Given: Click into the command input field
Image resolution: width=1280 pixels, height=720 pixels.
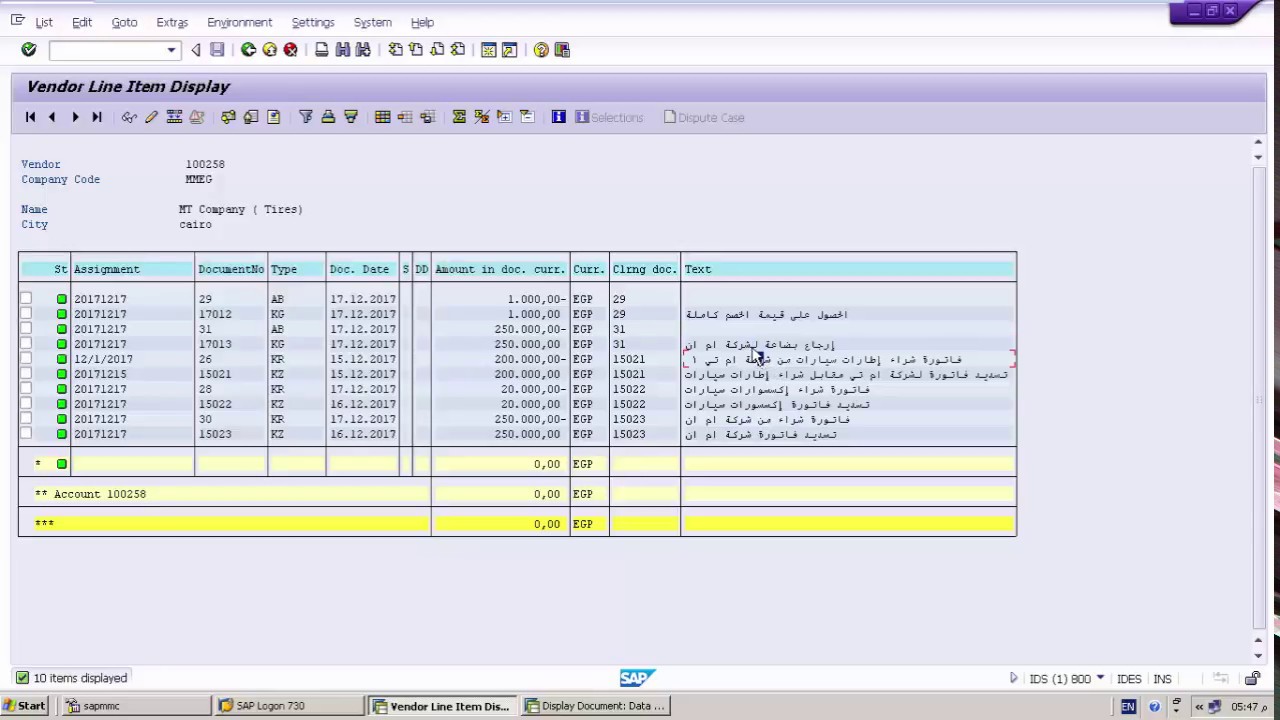Looking at the screenshot, I should click(107, 50).
